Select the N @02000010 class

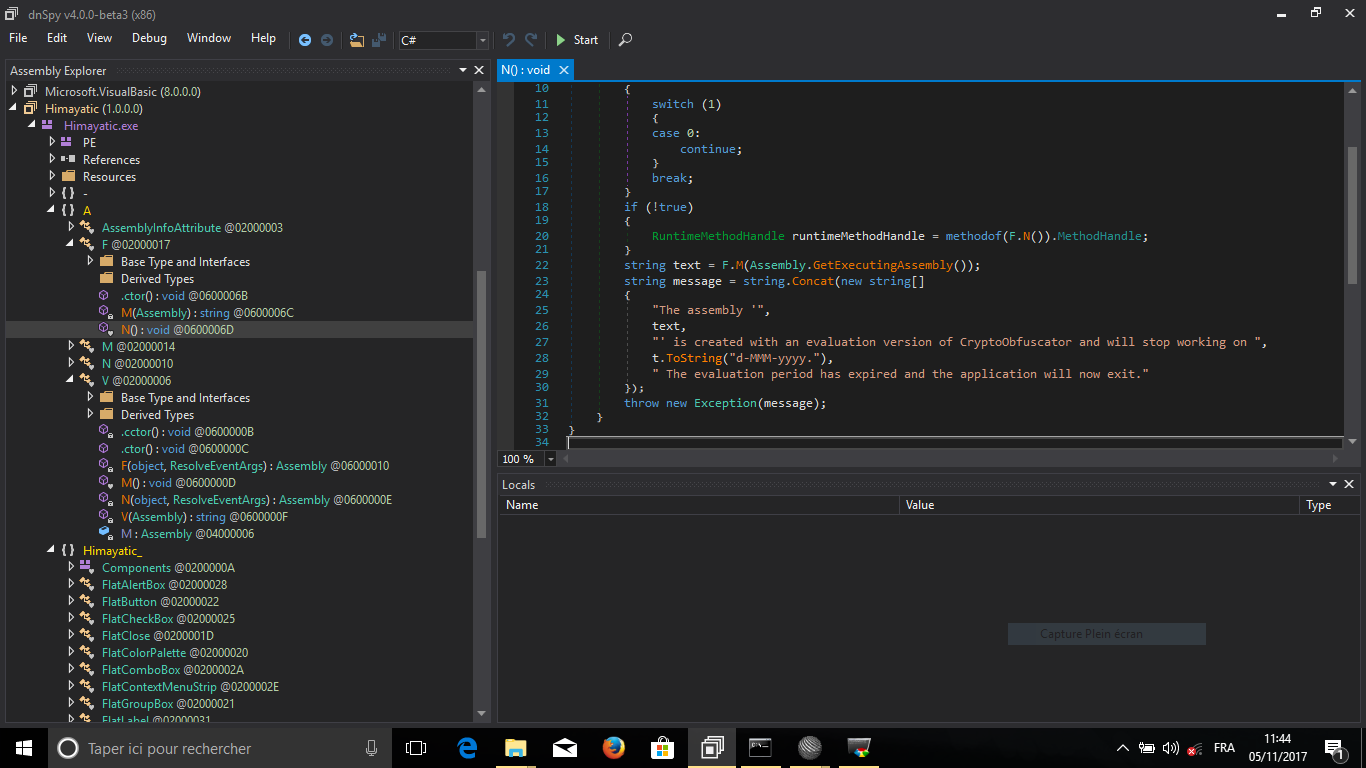pyautogui.click(x=137, y=364)
